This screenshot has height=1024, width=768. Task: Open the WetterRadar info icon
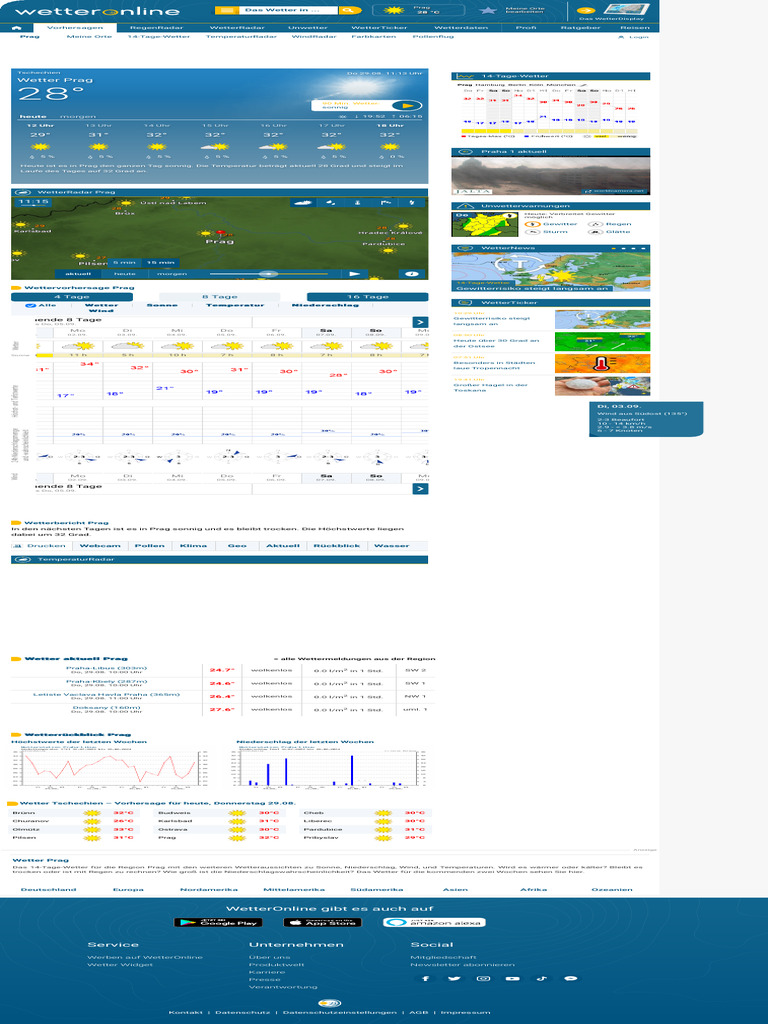click(411, 274)
